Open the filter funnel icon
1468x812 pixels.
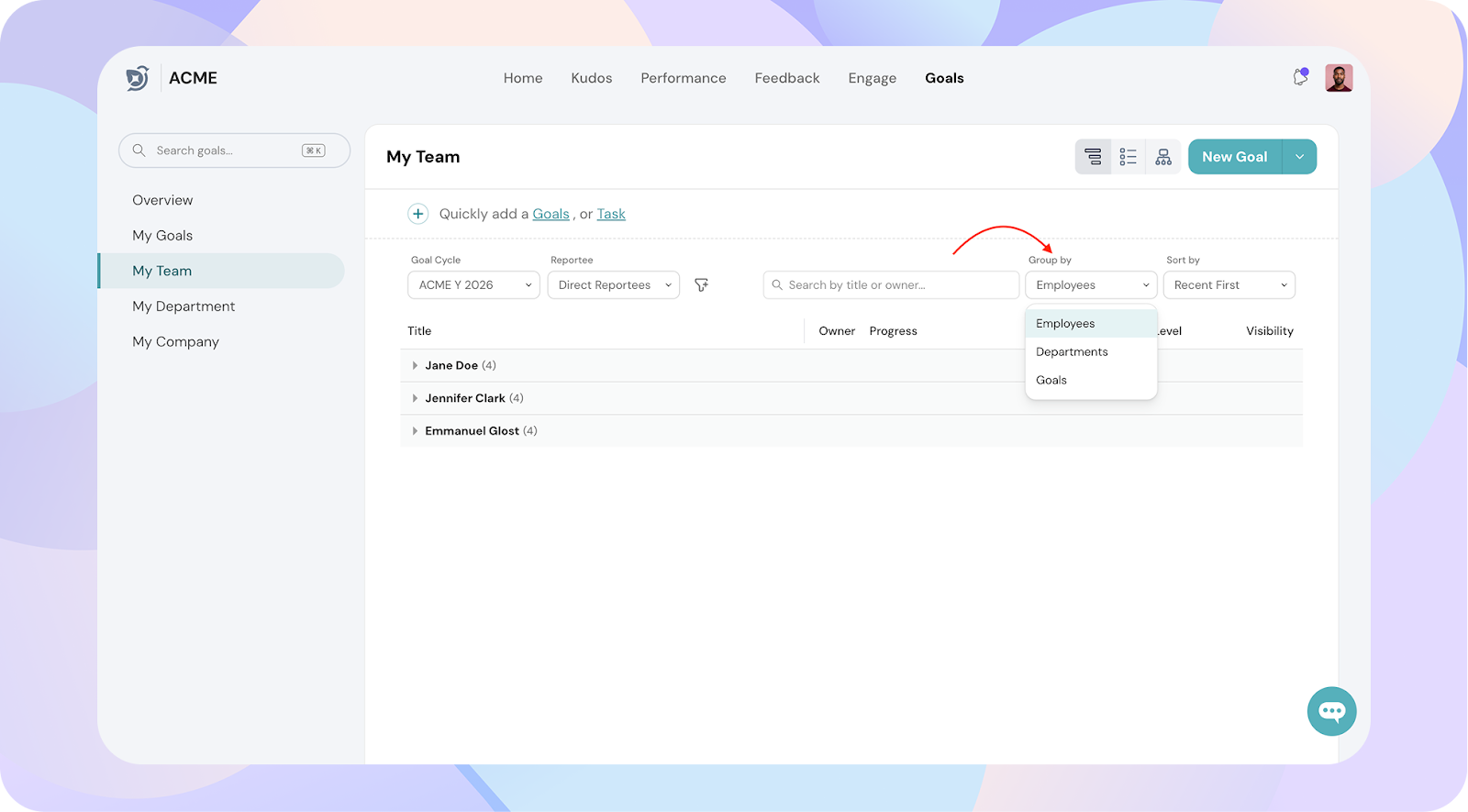(x=701, y=285)
